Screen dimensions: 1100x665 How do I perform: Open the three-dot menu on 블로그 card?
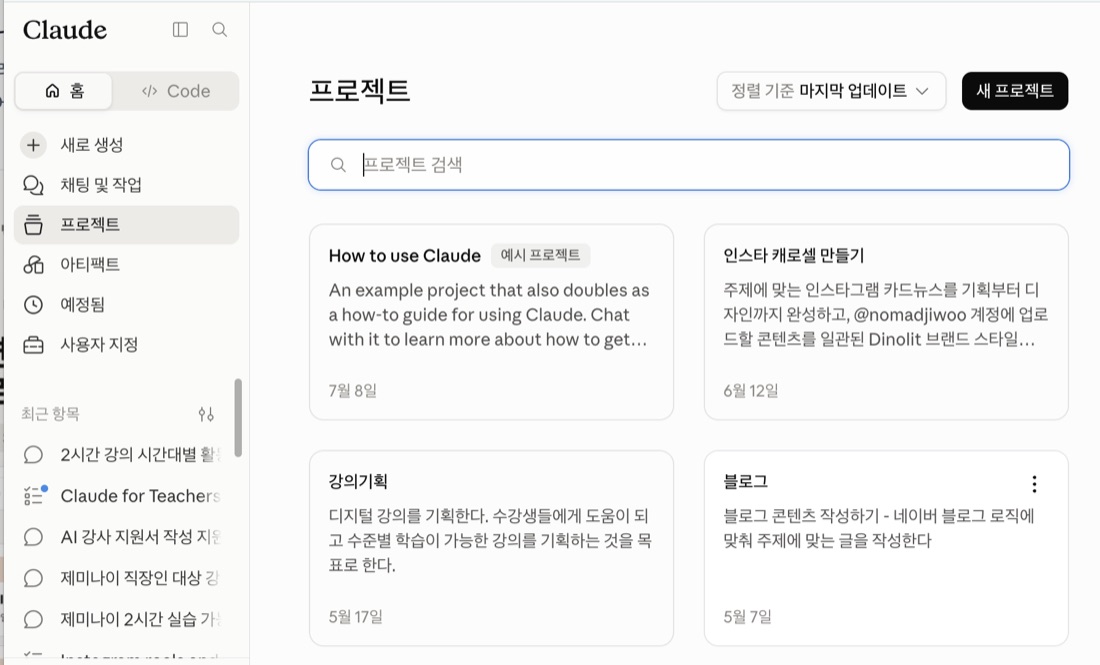[x=1034, y=483]
